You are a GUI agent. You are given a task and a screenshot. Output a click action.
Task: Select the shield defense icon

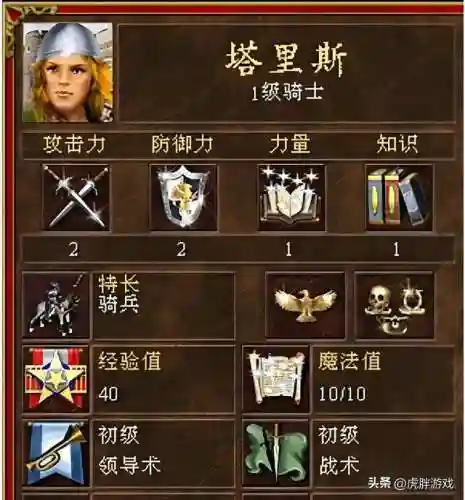click(183, 197)
